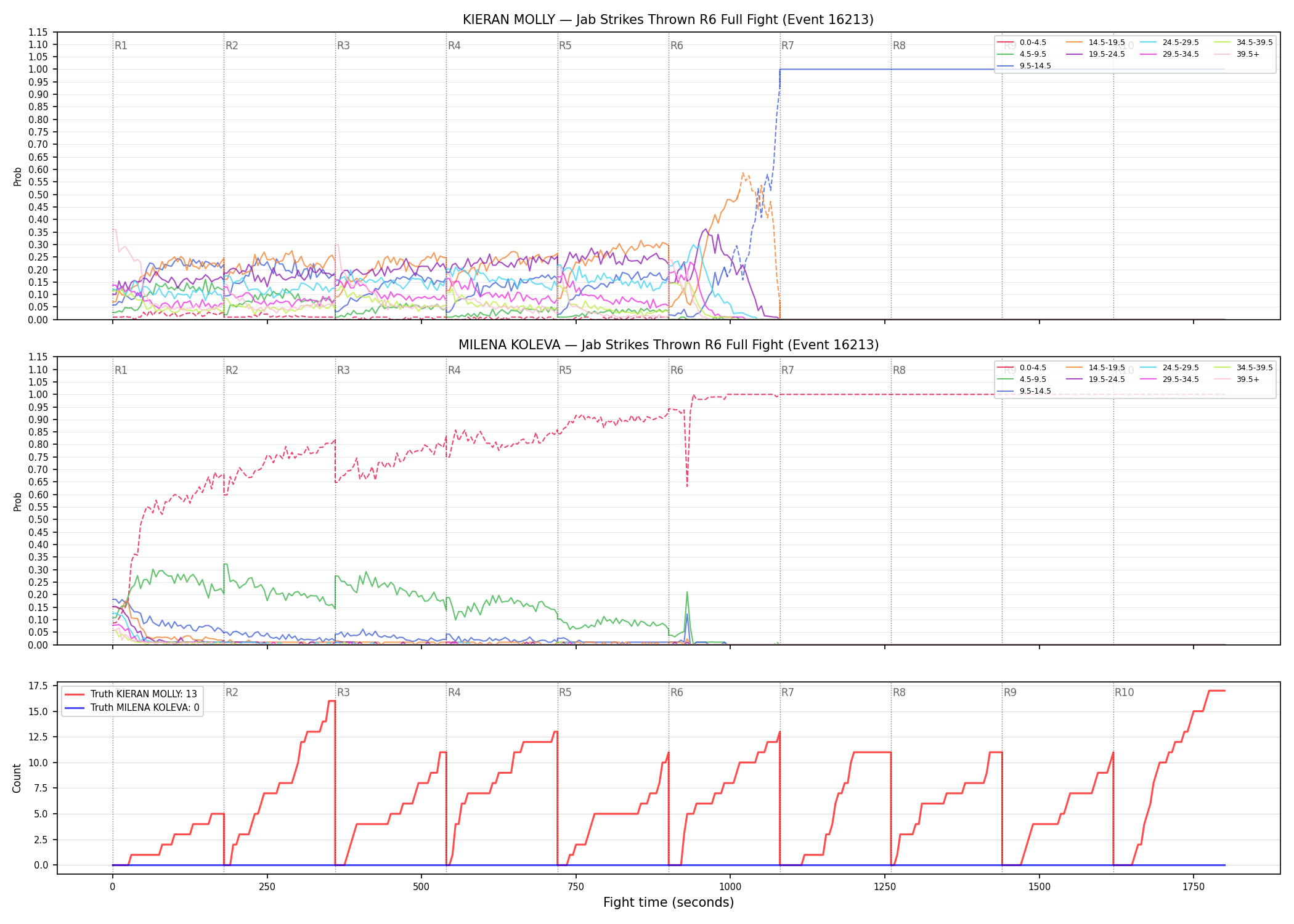The width and height of the screenshot is (1294, 924).
Task: Click the R9 round label in the Count chart
Action: [1010, 692]
